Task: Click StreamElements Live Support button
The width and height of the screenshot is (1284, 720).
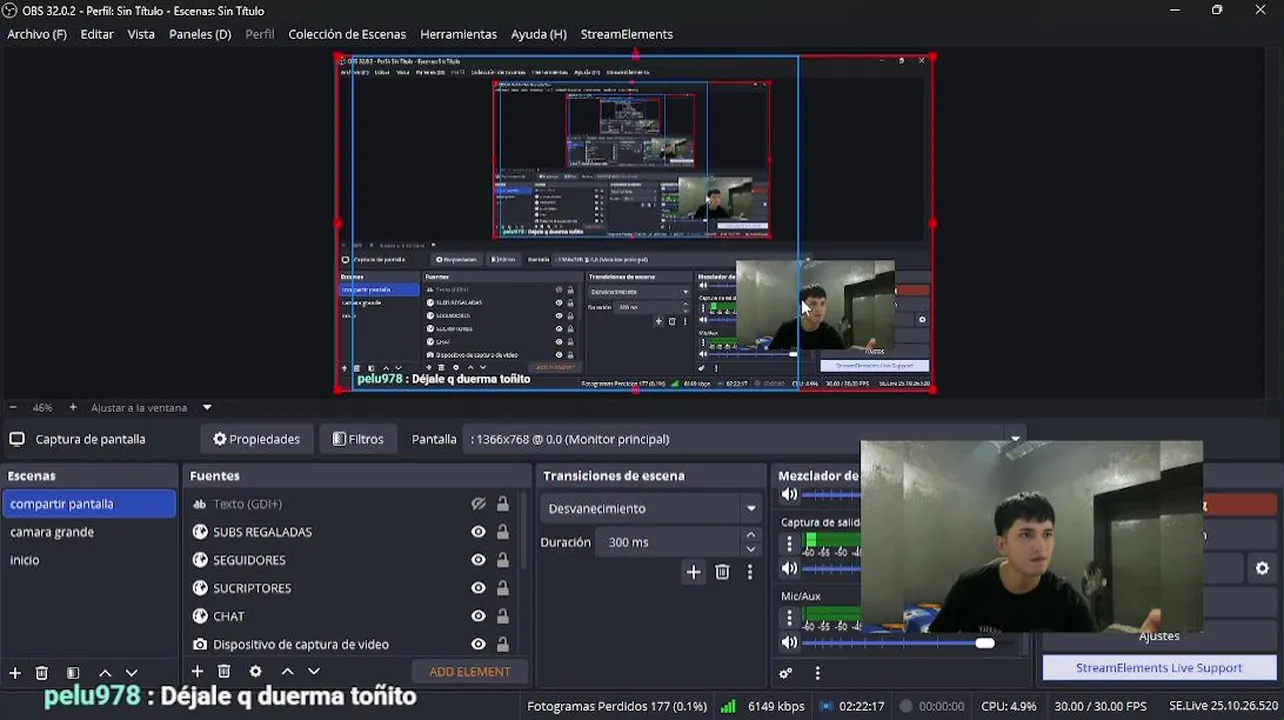Action: click(1159, 668)
